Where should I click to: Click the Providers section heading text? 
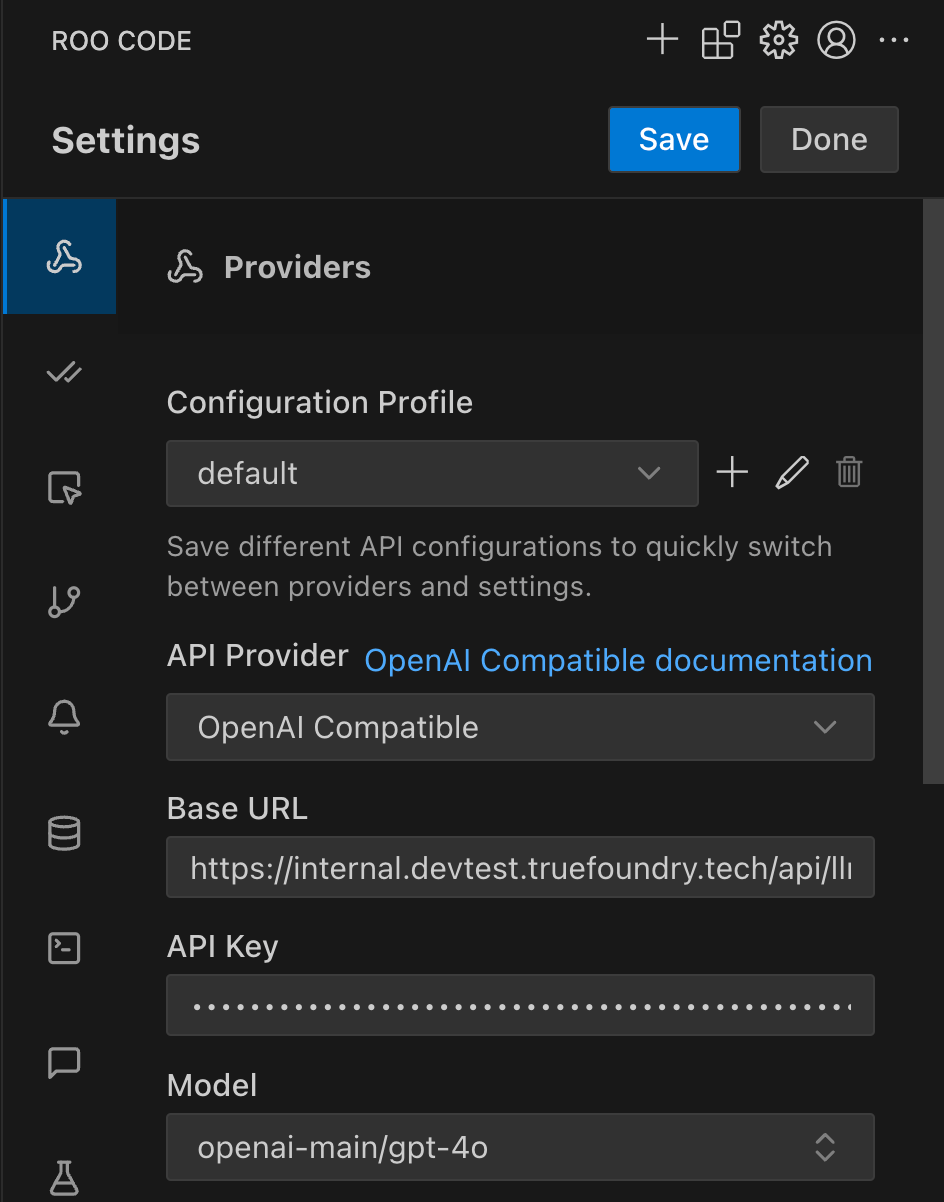[297, 267]
